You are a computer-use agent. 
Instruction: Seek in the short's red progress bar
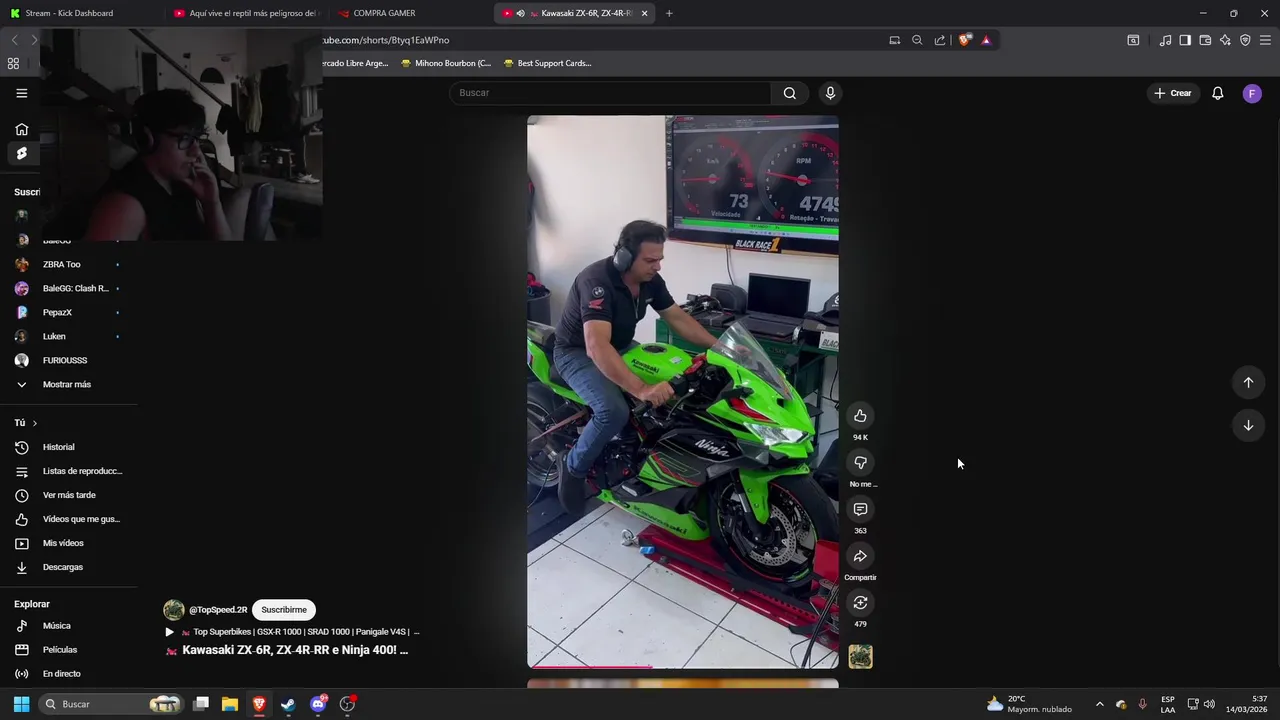pos(683,666)
